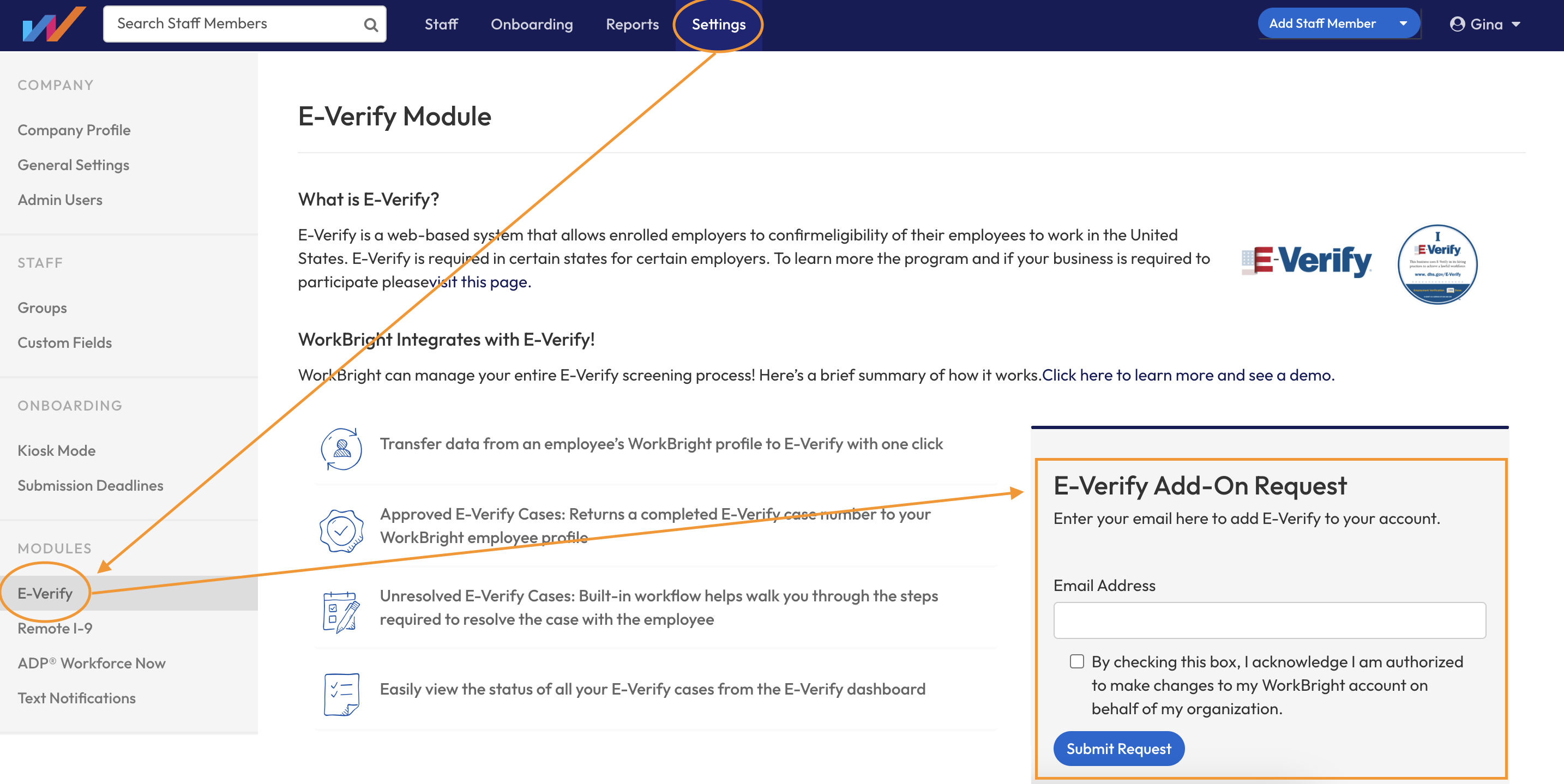
Task: Click the approved cases badge icon
Action: pyautogui.click(x=341, y=531)
